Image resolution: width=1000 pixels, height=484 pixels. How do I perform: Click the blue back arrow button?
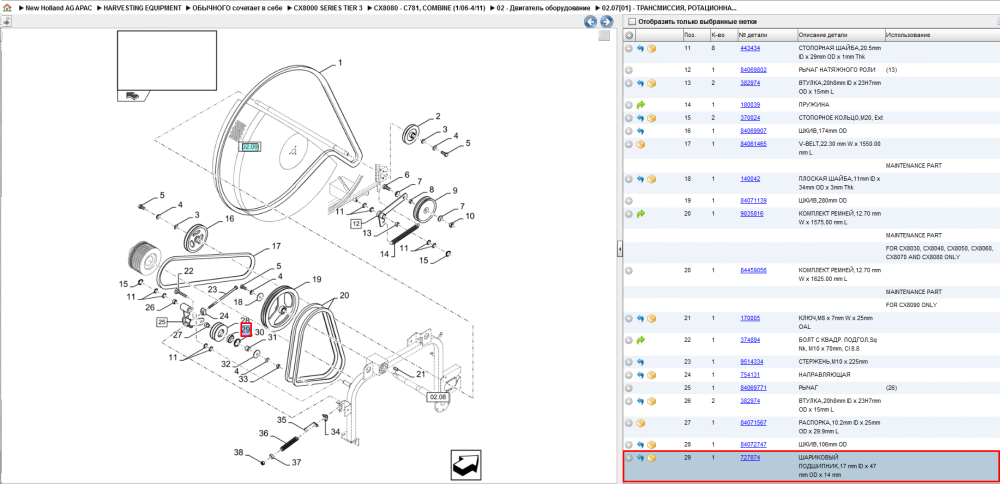[591, 22]
